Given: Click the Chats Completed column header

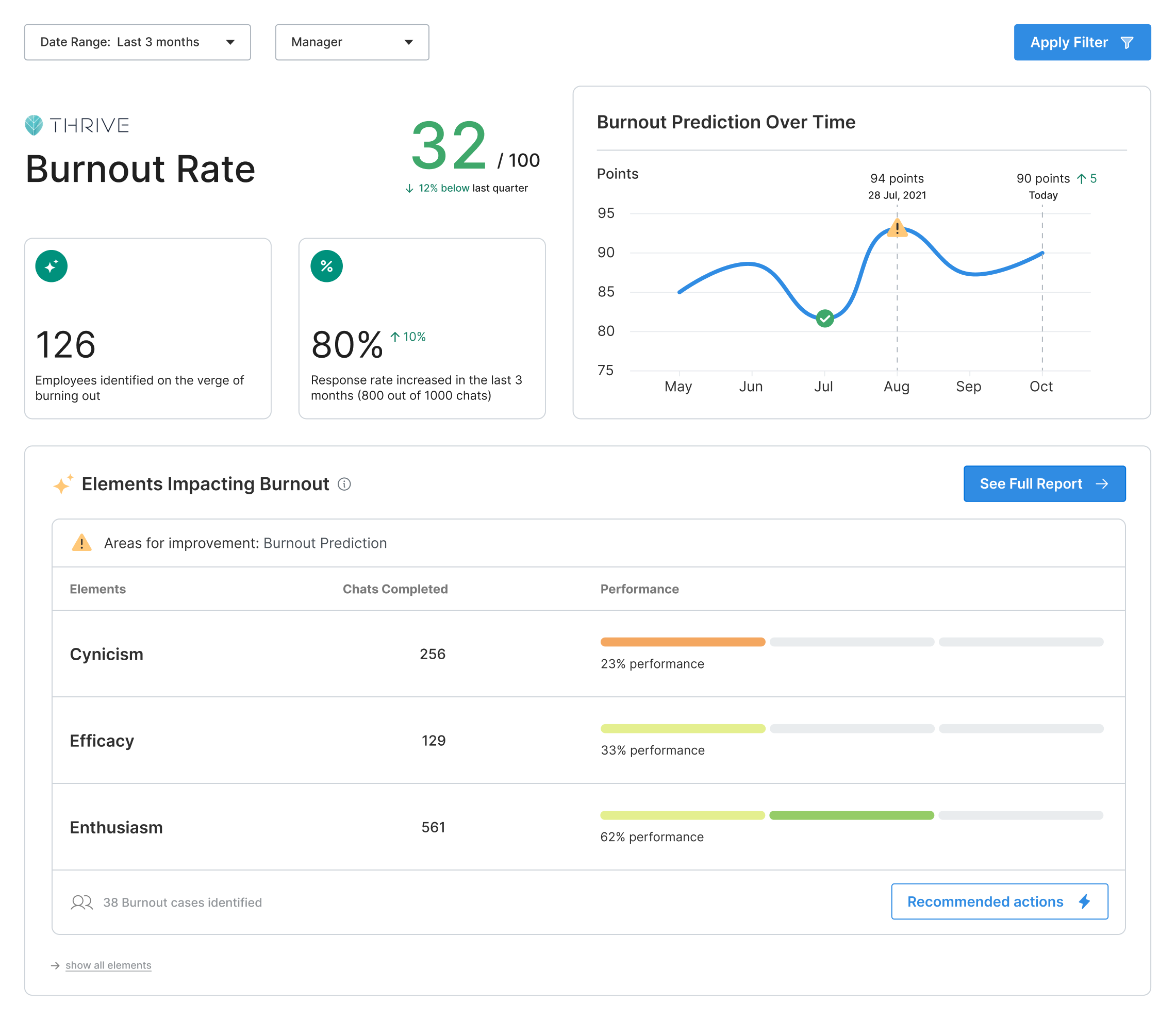Looking at the screenshot, I should click(395, 589).
